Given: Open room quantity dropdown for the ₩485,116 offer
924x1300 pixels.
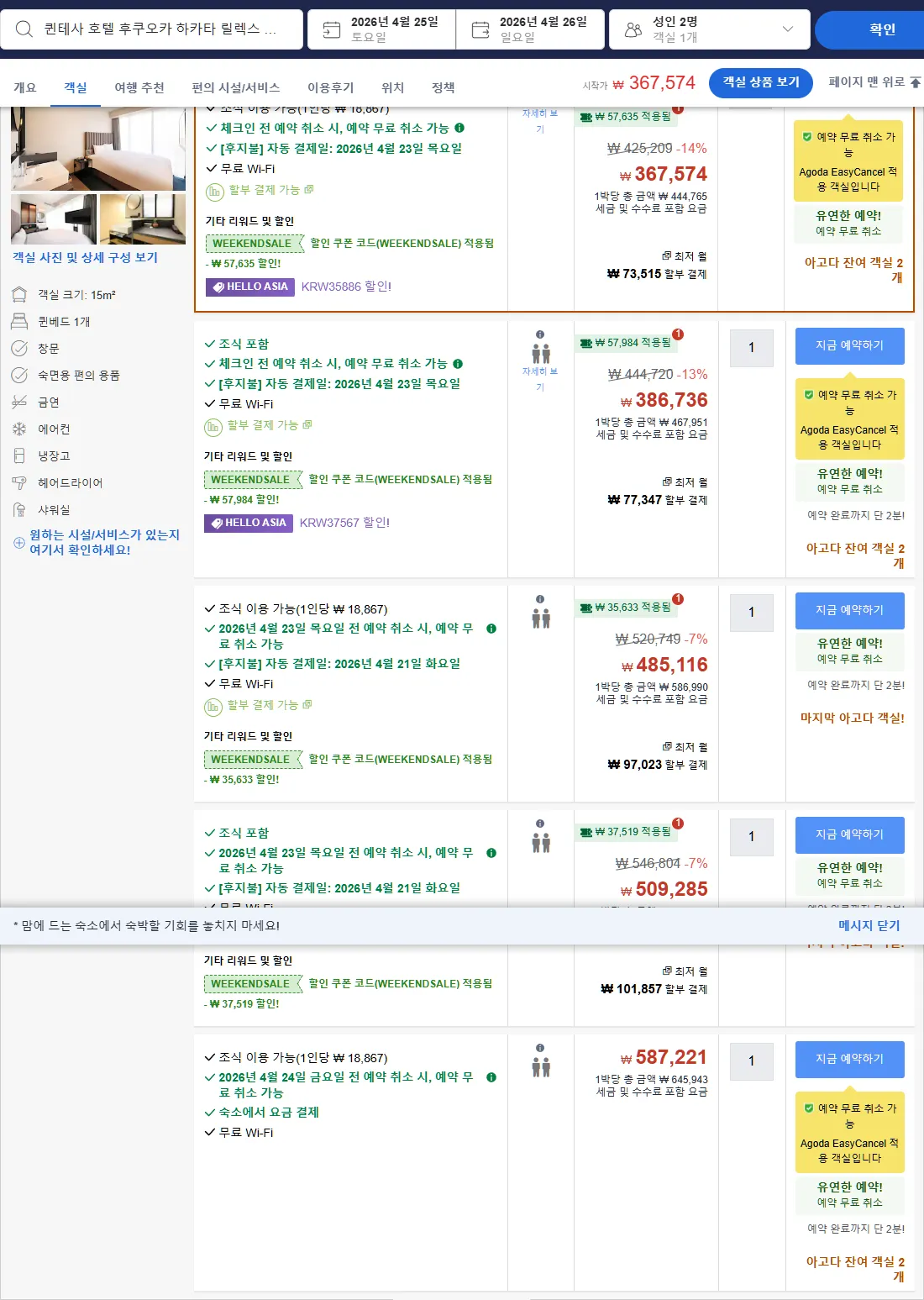Looking at the screenshot, I should click(x=752, y=612).
